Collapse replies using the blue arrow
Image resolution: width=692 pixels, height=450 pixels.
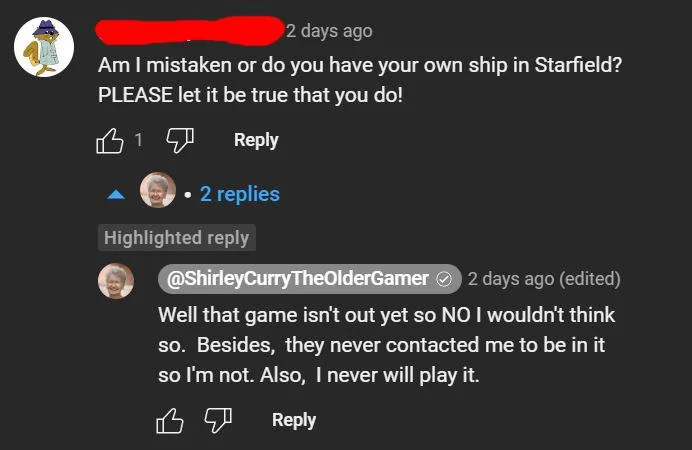tap(116, 194)
